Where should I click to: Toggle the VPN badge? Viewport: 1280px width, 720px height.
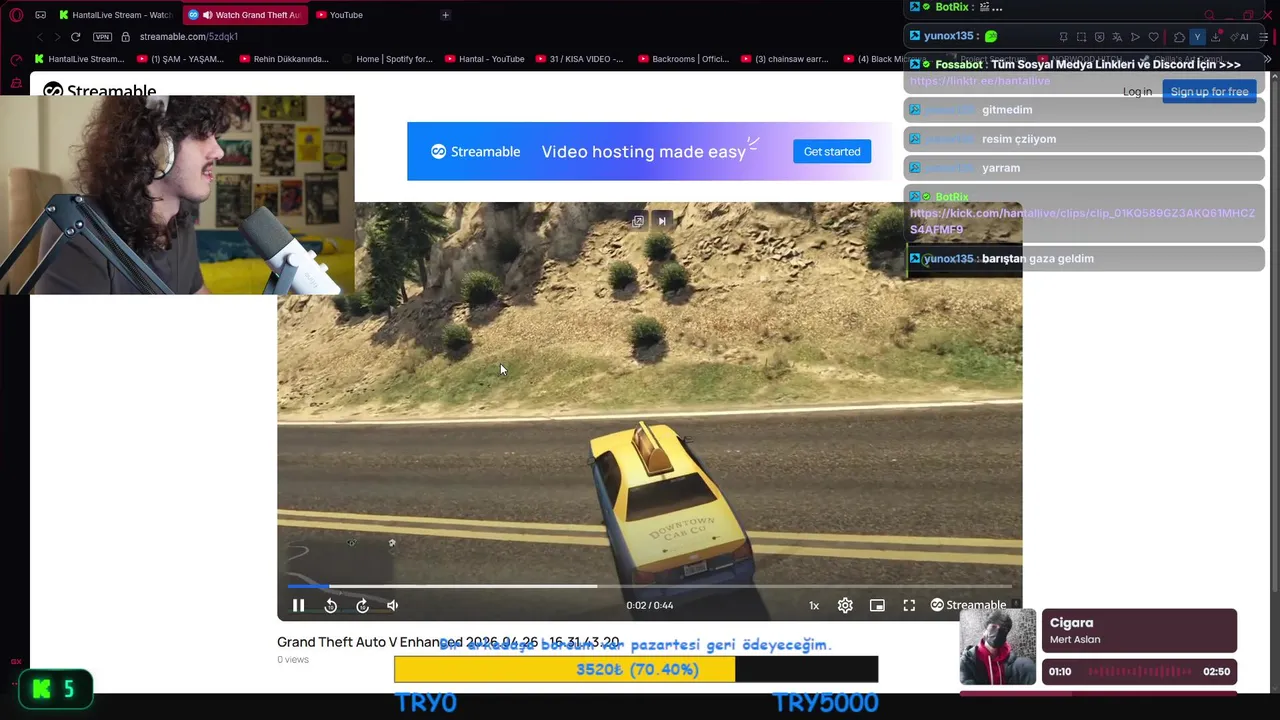pos(102,37)
